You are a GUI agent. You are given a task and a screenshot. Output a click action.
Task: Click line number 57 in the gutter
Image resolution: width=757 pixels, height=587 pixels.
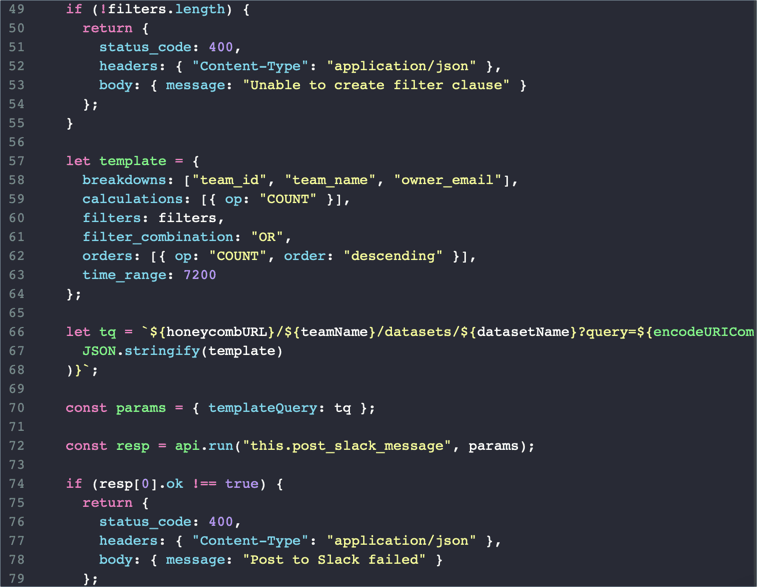[16, 161]
